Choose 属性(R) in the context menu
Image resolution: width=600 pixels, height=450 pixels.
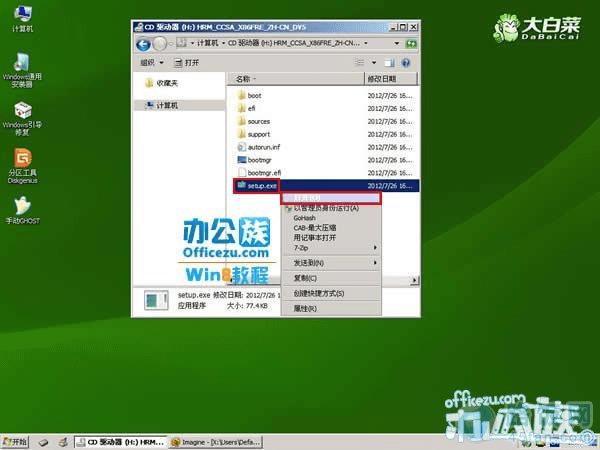coord(331,308)
